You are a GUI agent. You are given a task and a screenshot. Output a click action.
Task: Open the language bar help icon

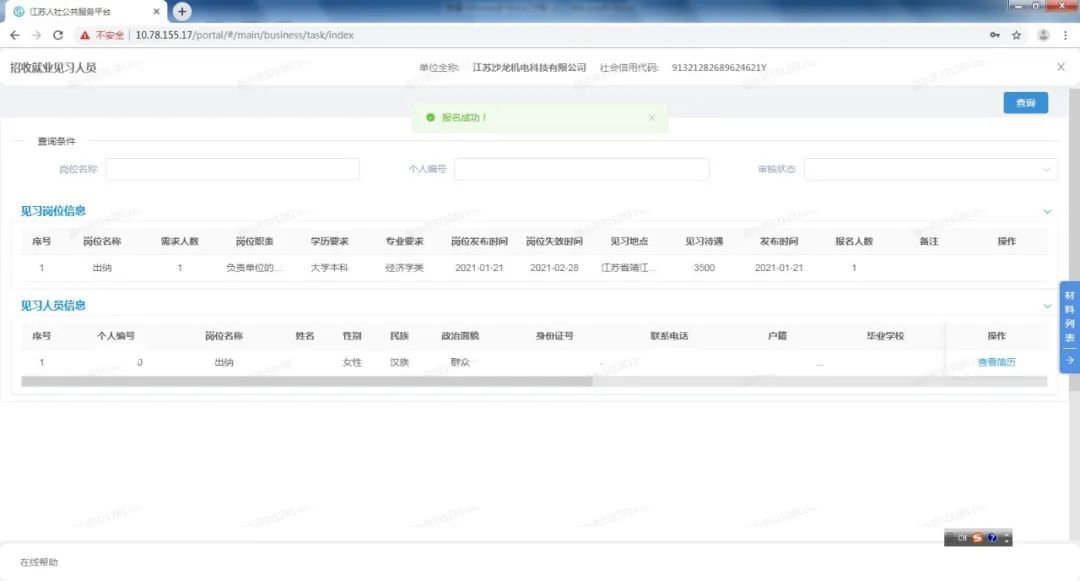[992, 538]
